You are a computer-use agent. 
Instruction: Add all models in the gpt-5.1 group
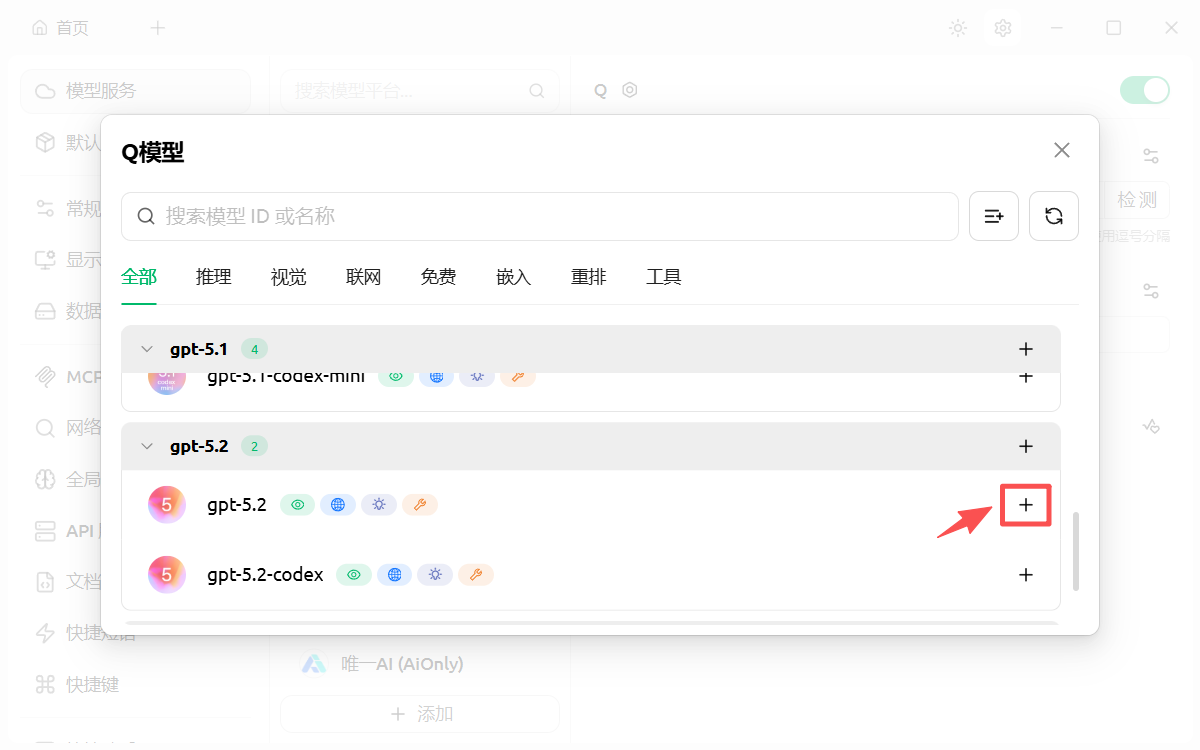[x=1025, y=349]
